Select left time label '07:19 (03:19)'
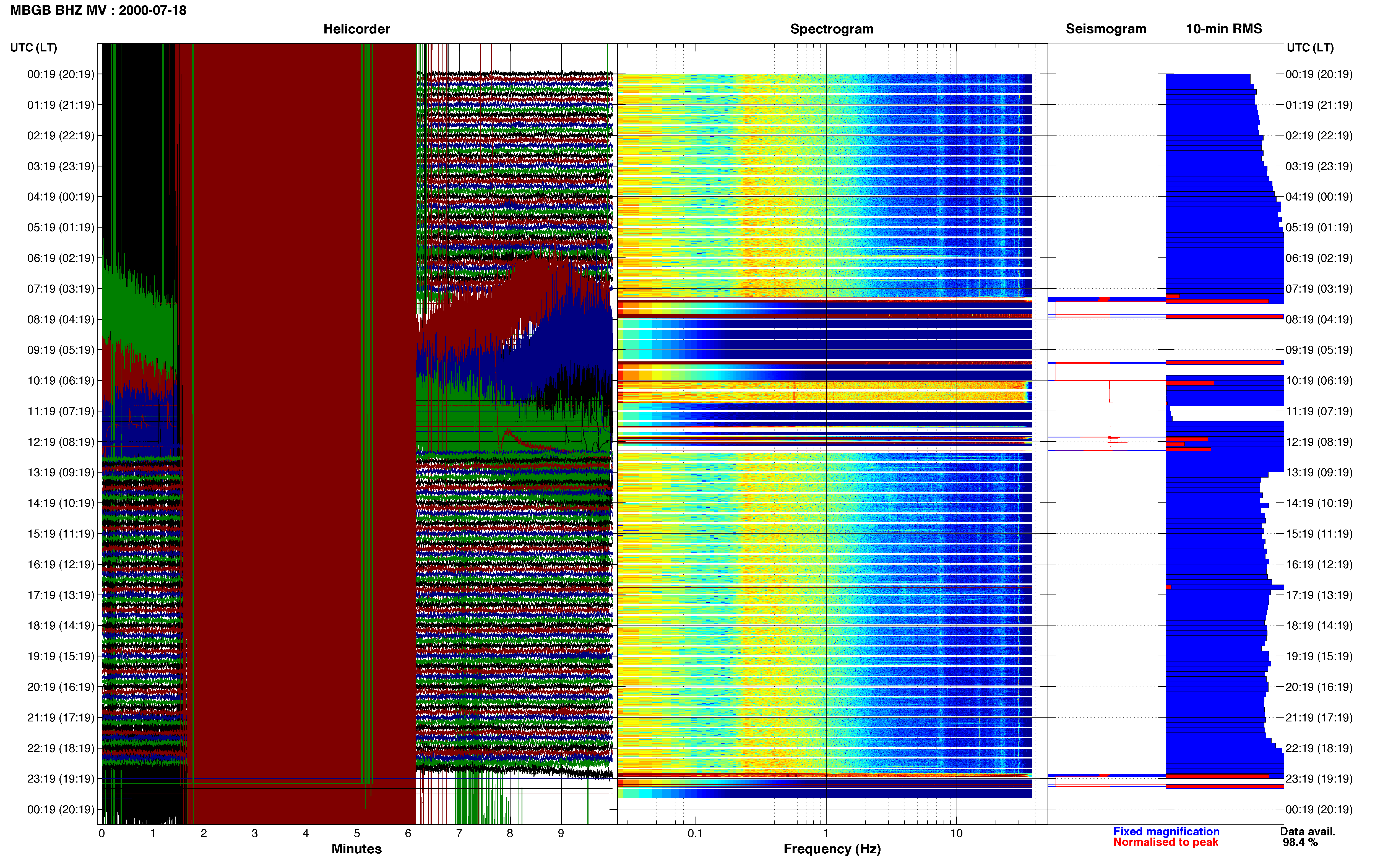1388x868 pixels. click(x=61, y=289)
